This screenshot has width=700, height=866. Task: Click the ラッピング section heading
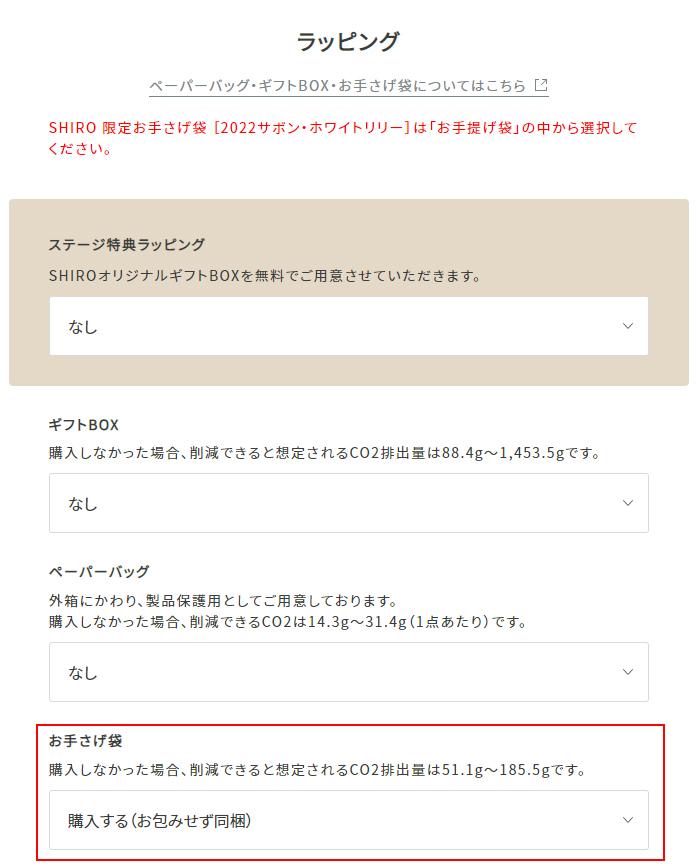point(348,42)
